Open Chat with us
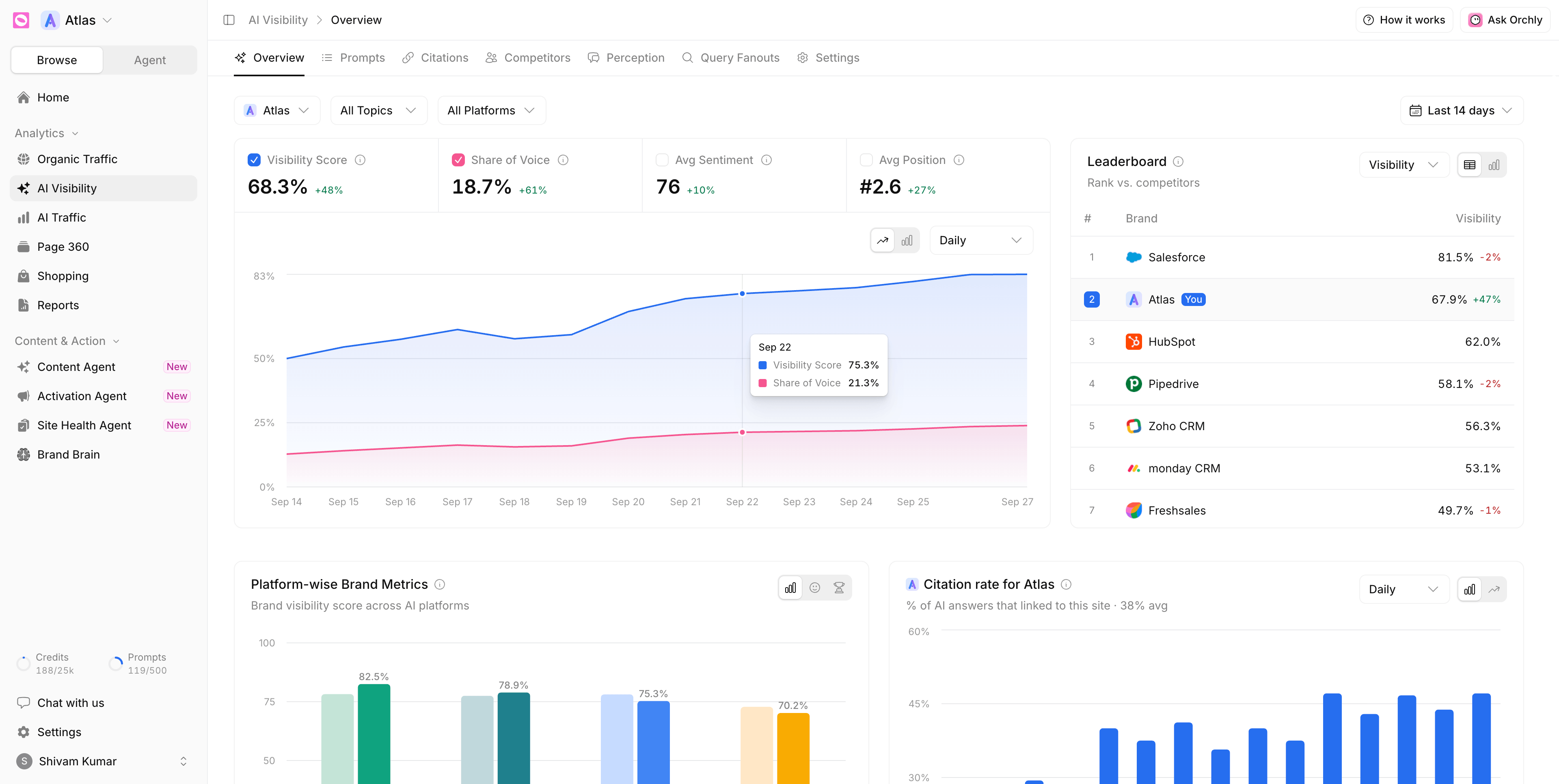 104,703
